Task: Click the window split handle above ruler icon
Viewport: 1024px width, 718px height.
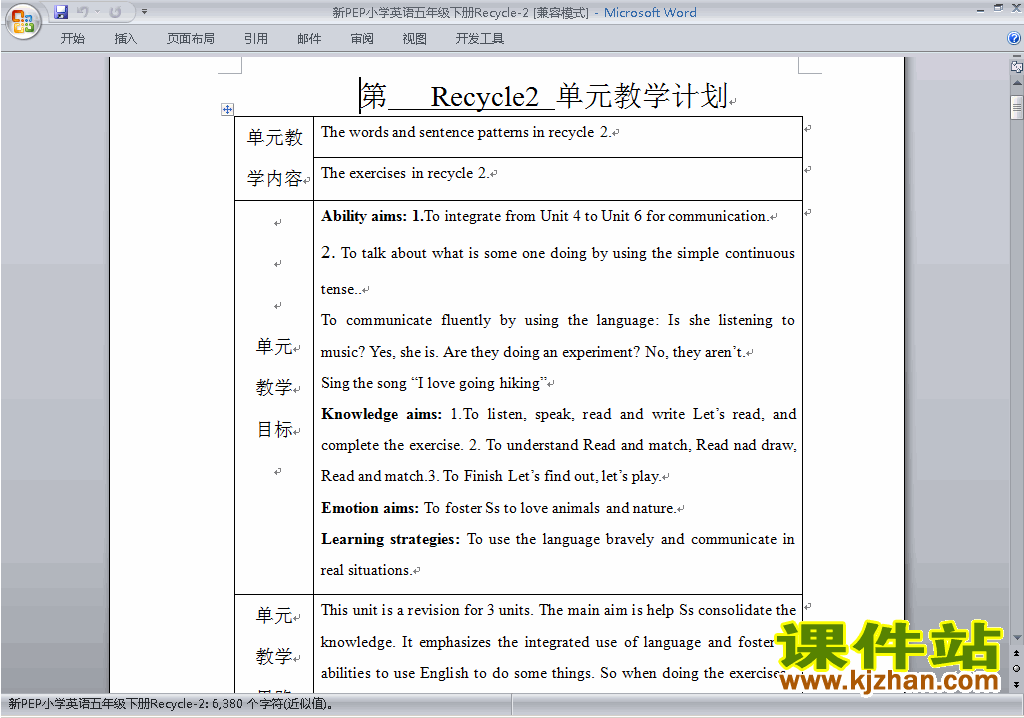Action: tap(1016, 57)
